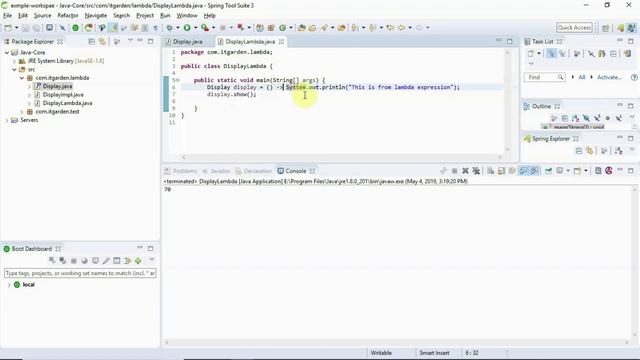This screenshot has width=640, height=360.
Task: Click Remove All Terminated Launches in Console
Action: [476, 171]
